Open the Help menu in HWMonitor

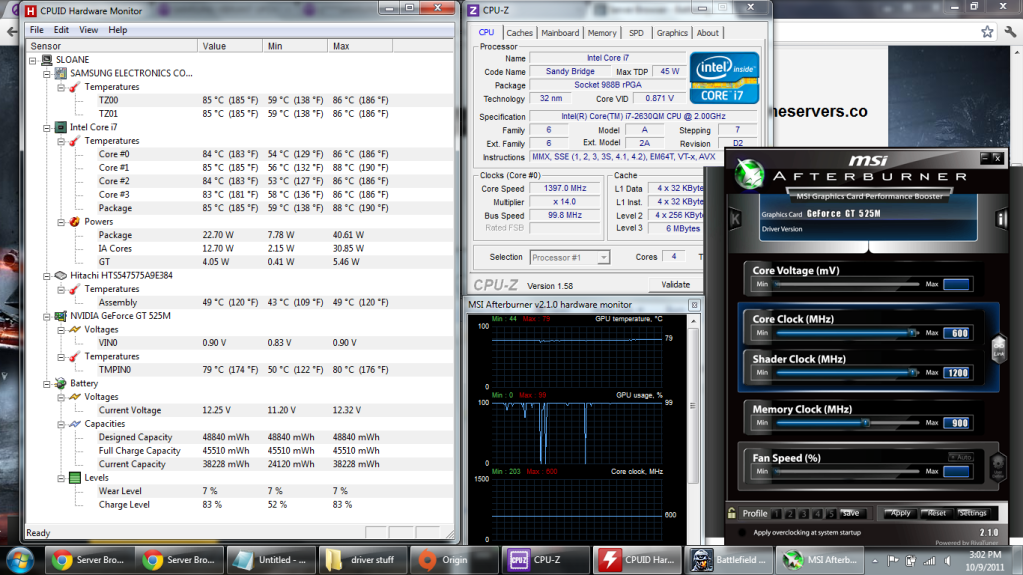click(117, 30)
